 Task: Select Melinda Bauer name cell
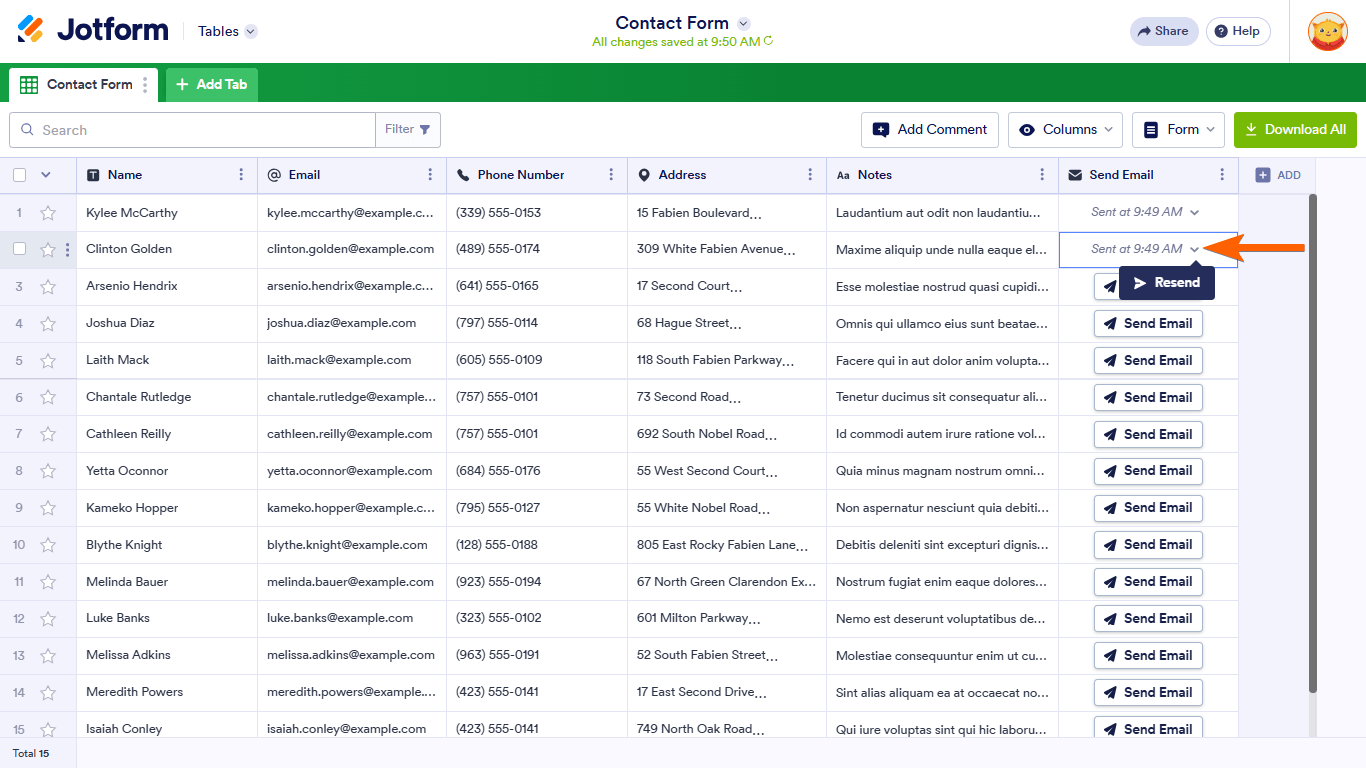point(167,582)
